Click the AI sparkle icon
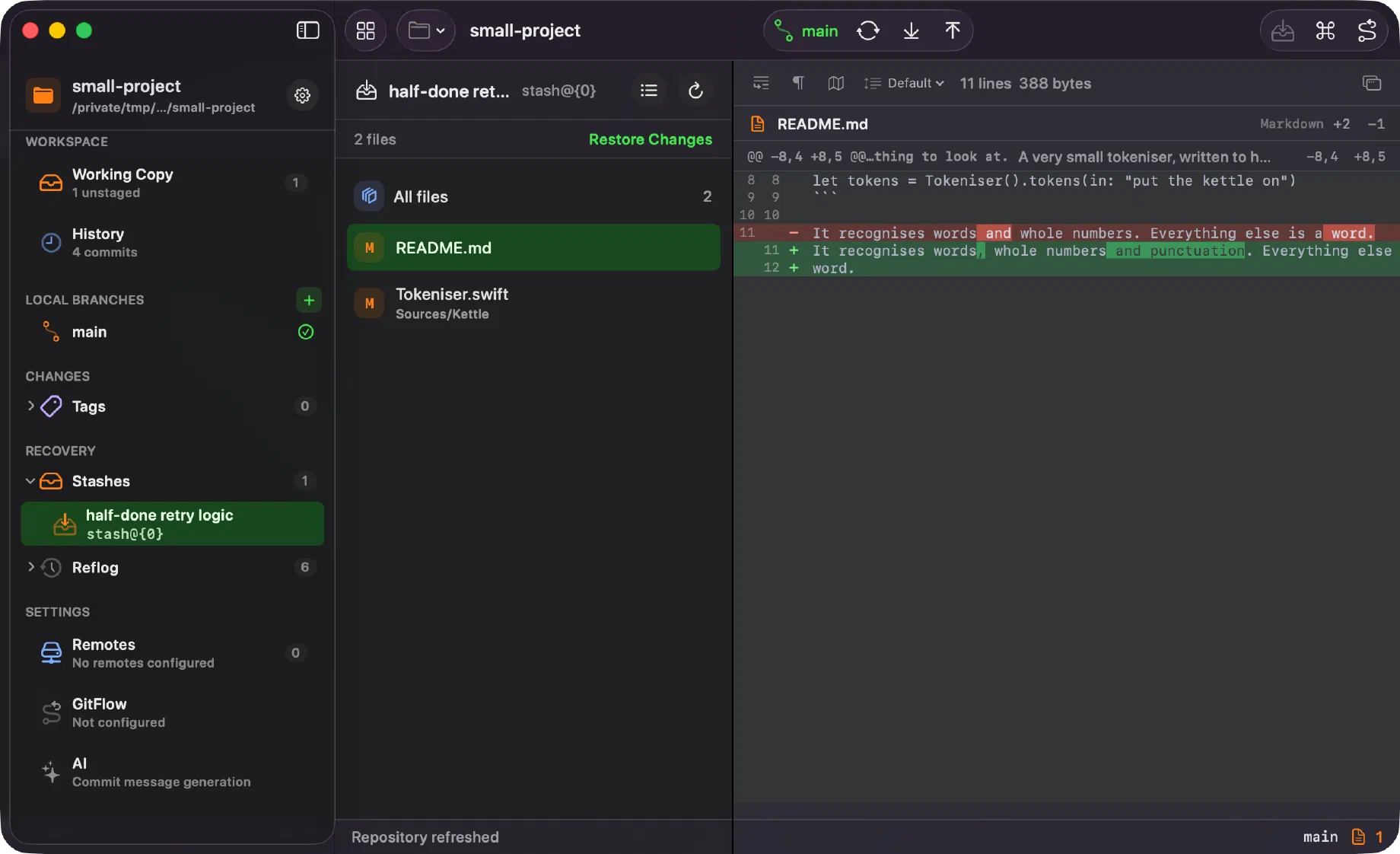Image resolution: width=1400 pixels, height=854 pixels. (x=51, y=772)
